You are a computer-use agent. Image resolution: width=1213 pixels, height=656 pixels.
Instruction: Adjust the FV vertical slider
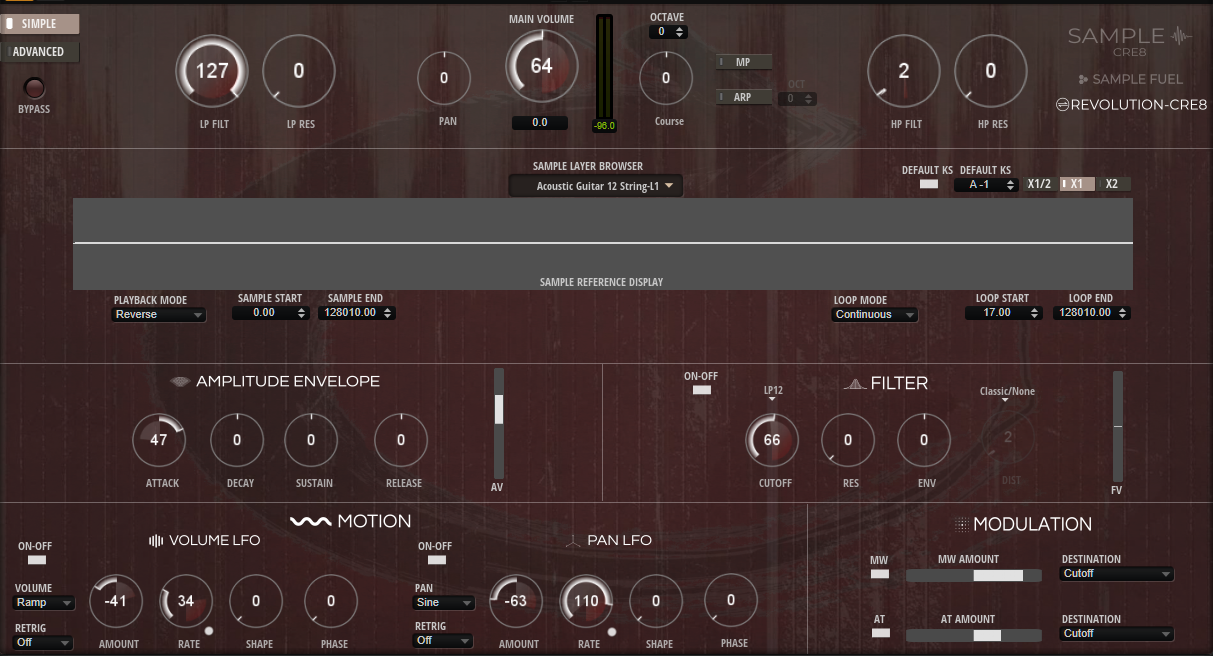(x=1118, y=426)
